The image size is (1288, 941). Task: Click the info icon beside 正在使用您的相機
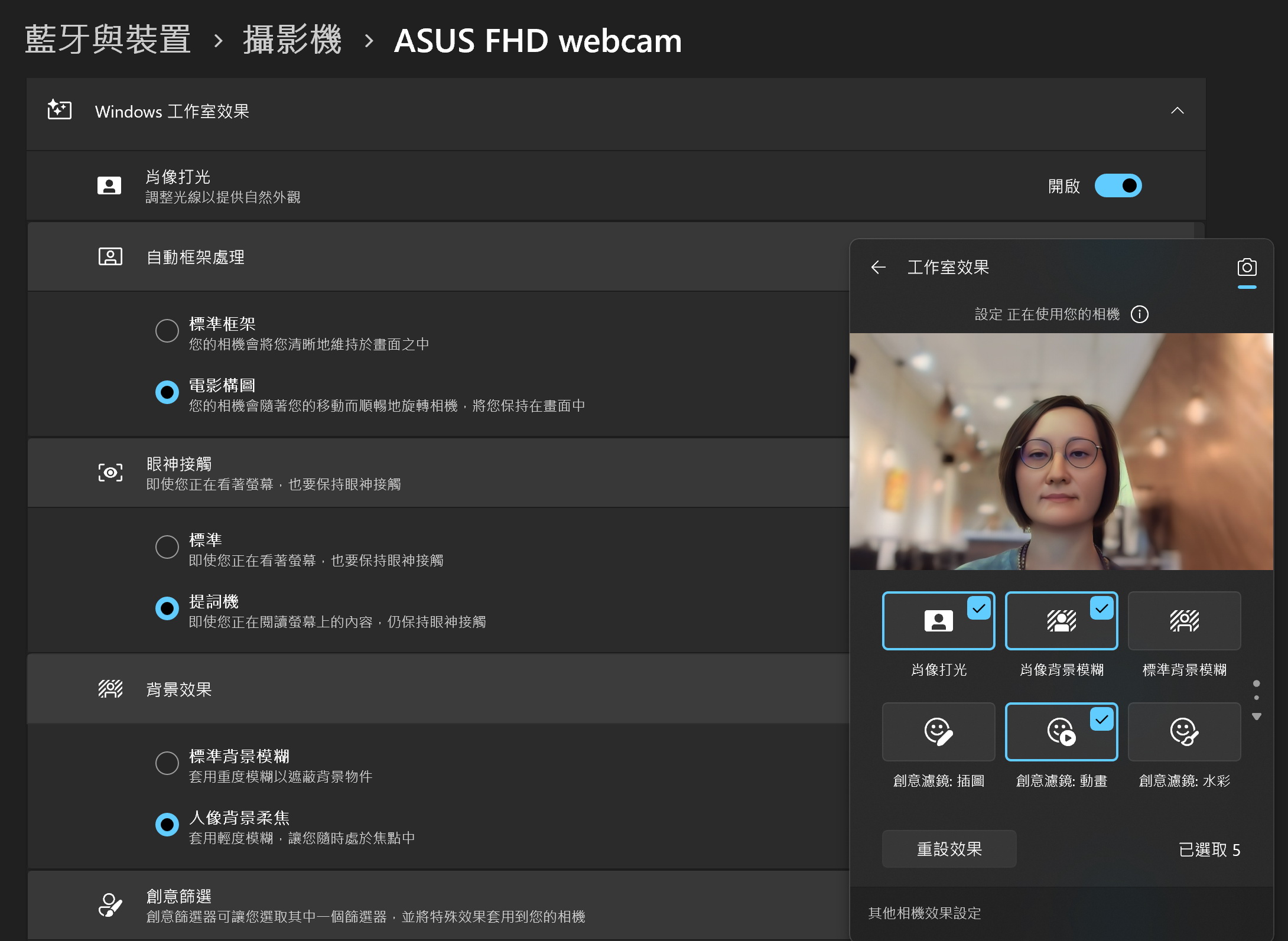click(1140, 314)
